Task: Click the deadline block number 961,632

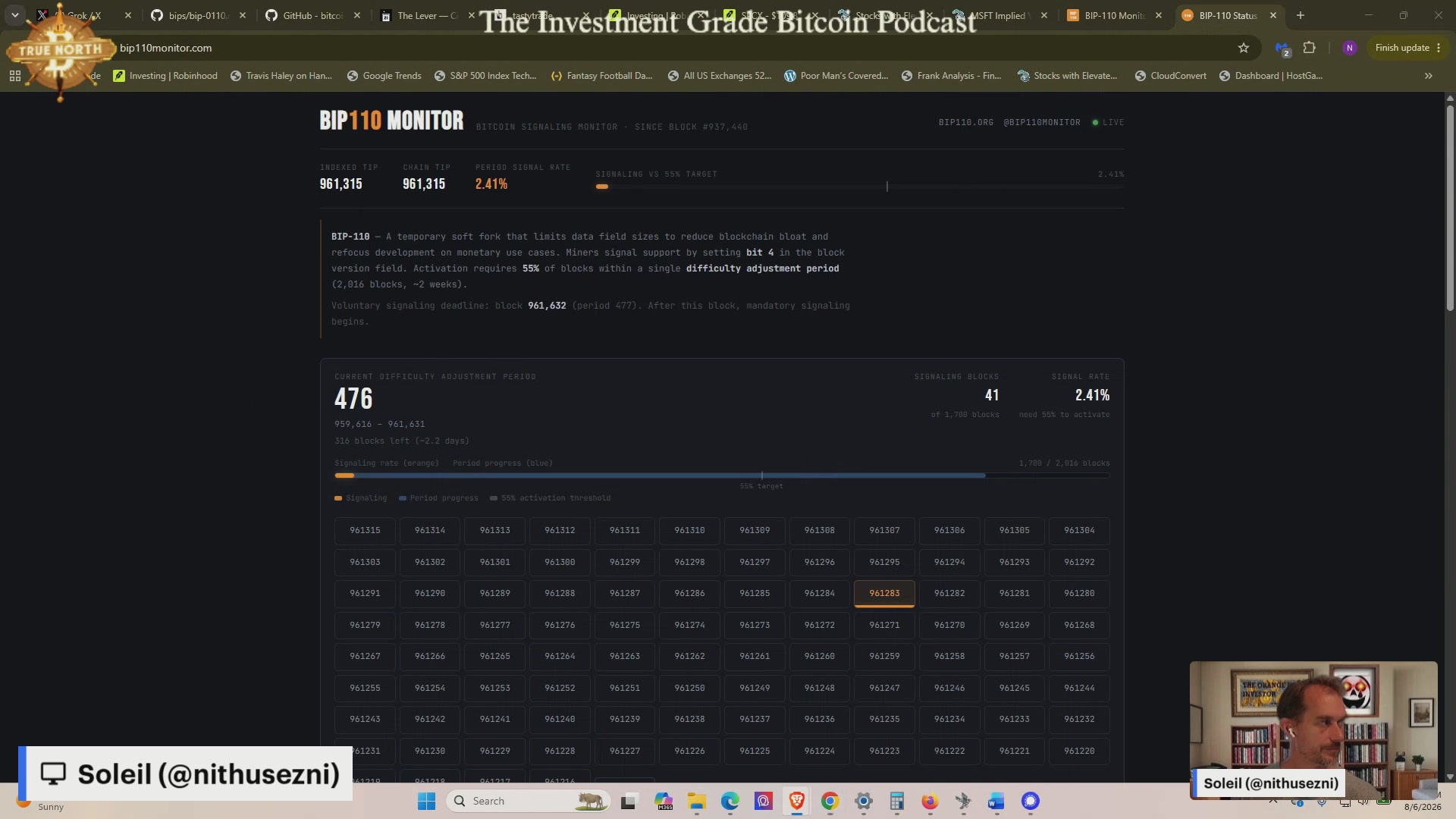Action: pos(547,306)
